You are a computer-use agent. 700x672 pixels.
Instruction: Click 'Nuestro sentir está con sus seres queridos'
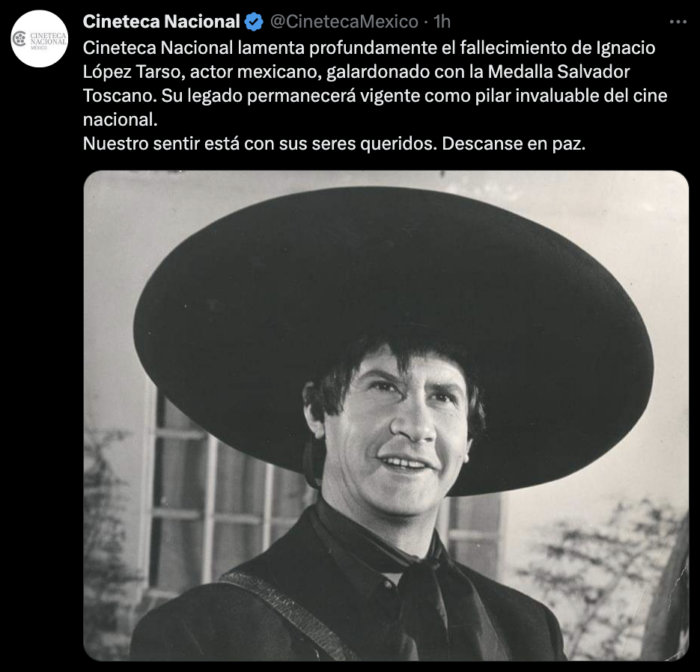pos(260,144)
